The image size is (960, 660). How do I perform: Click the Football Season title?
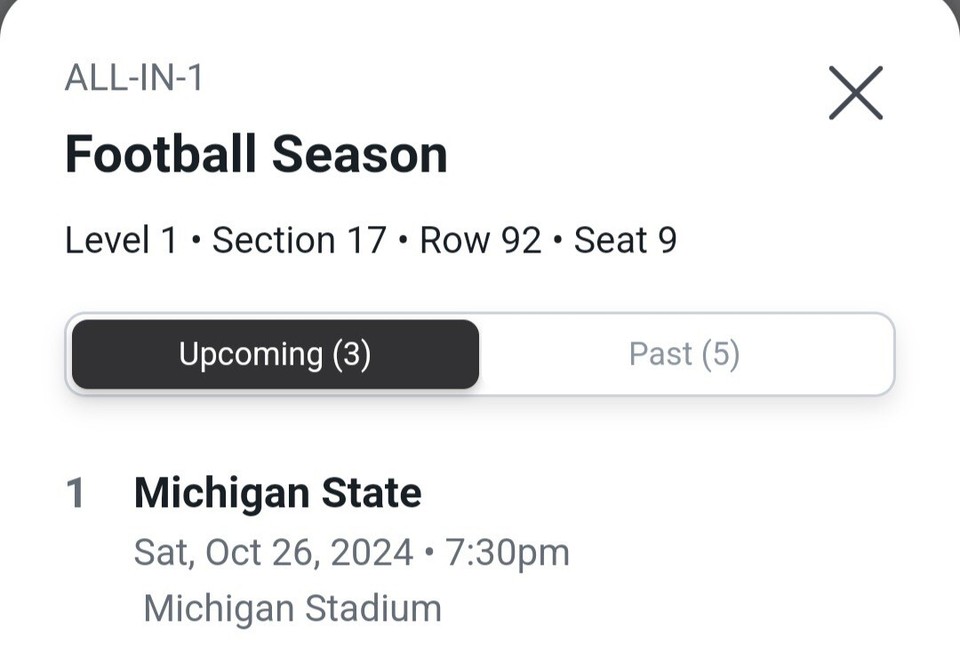click(x=256, y=153)
